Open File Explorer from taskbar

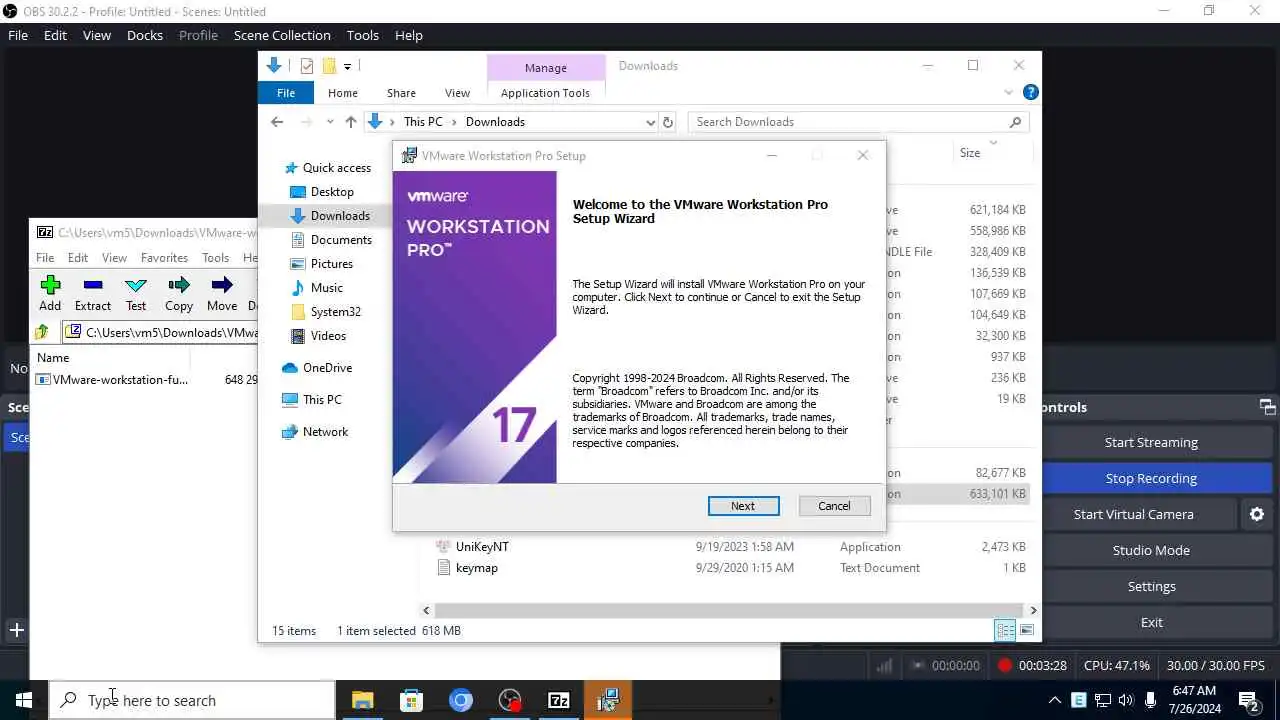pos(362,700)
